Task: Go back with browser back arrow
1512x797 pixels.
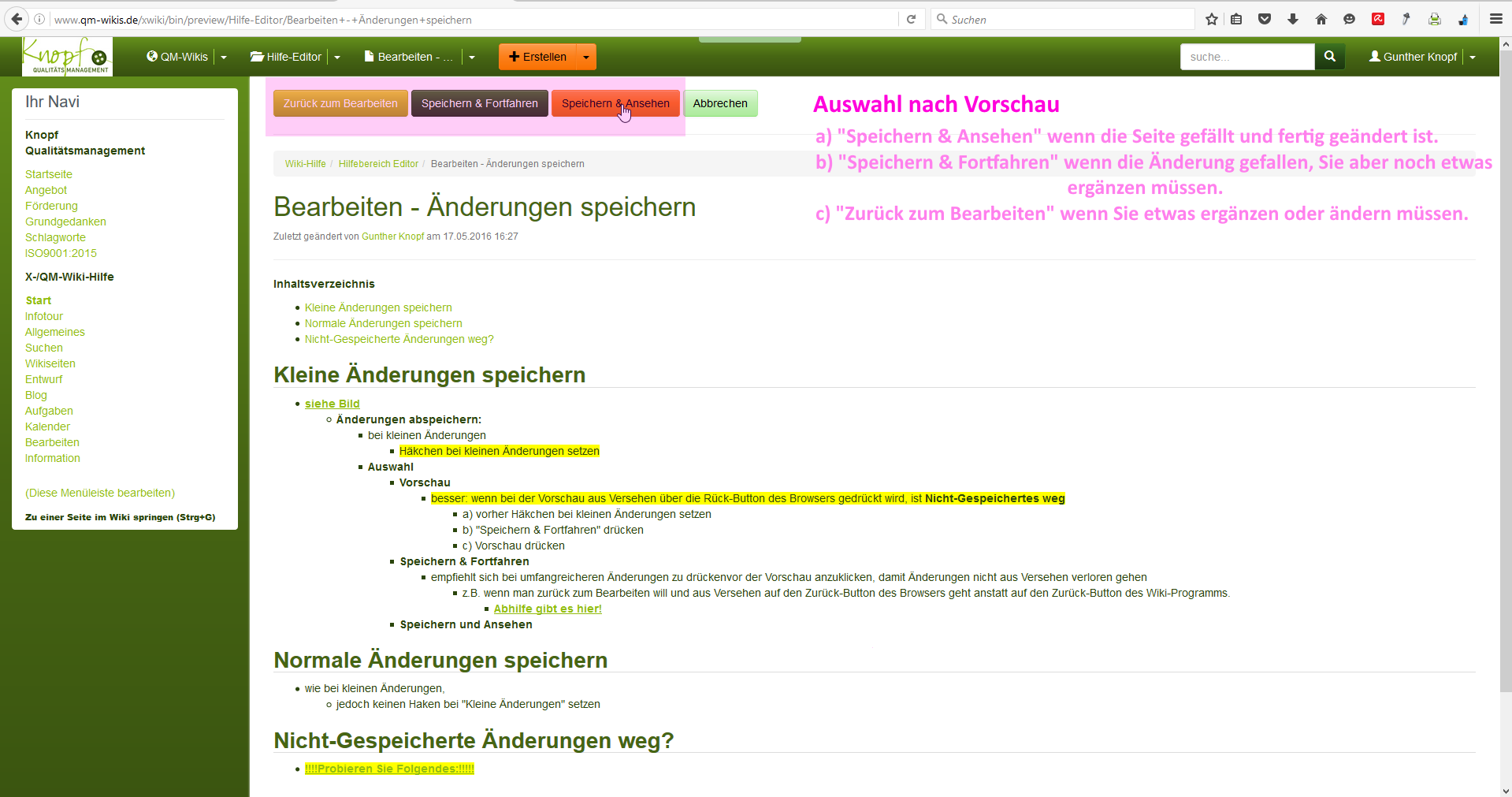Action: pyautogui.click(x=17, y=20)
